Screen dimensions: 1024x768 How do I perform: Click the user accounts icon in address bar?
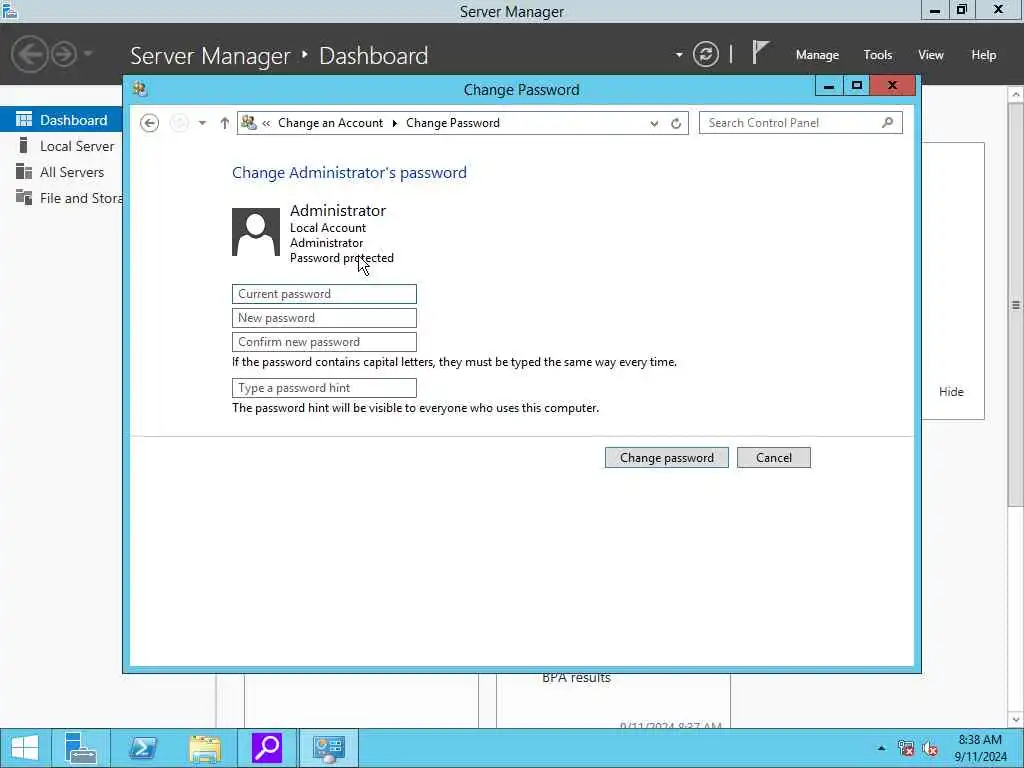point(249,122)
